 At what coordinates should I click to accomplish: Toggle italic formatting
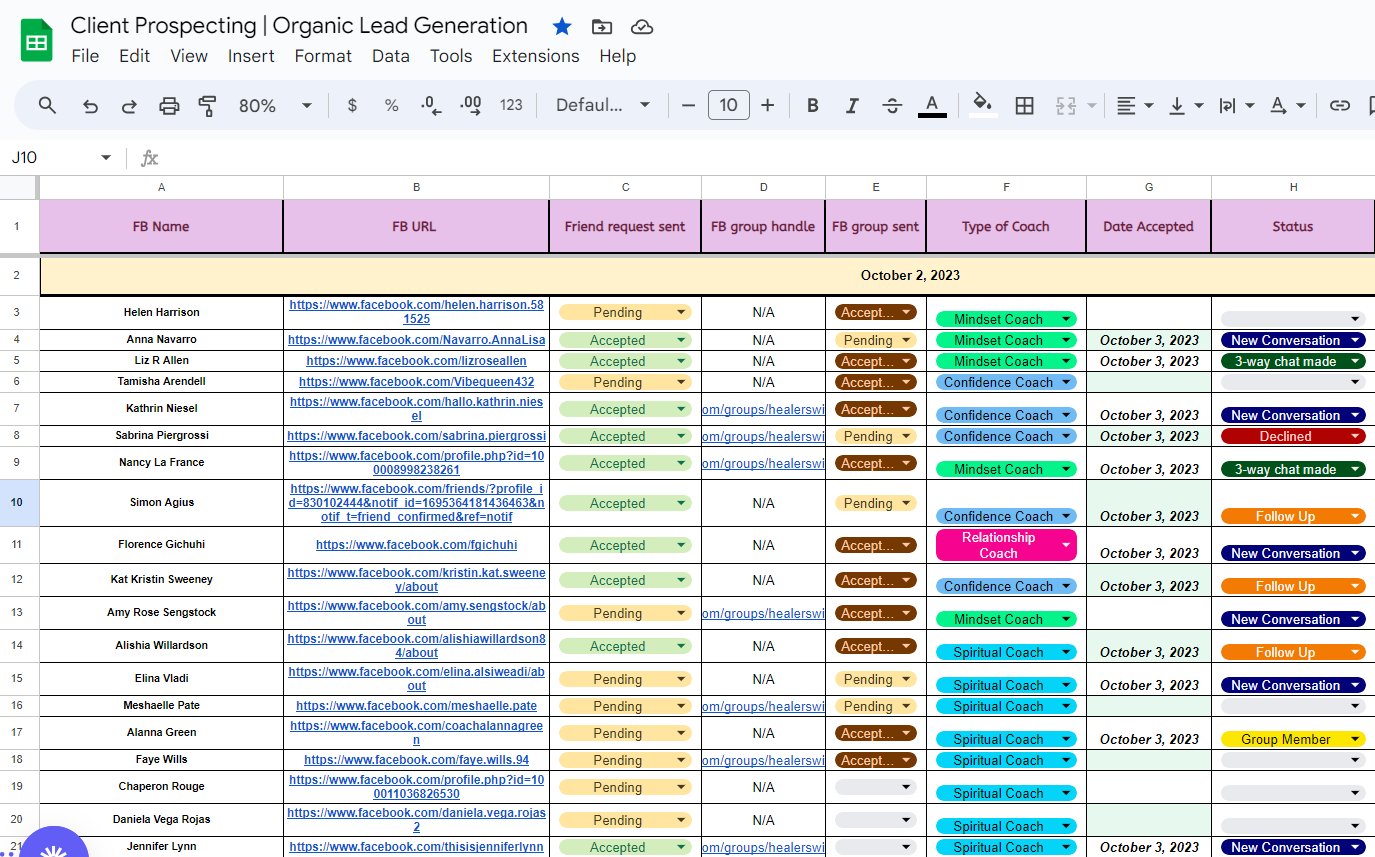pyautogui.click(x=852, y=105)
